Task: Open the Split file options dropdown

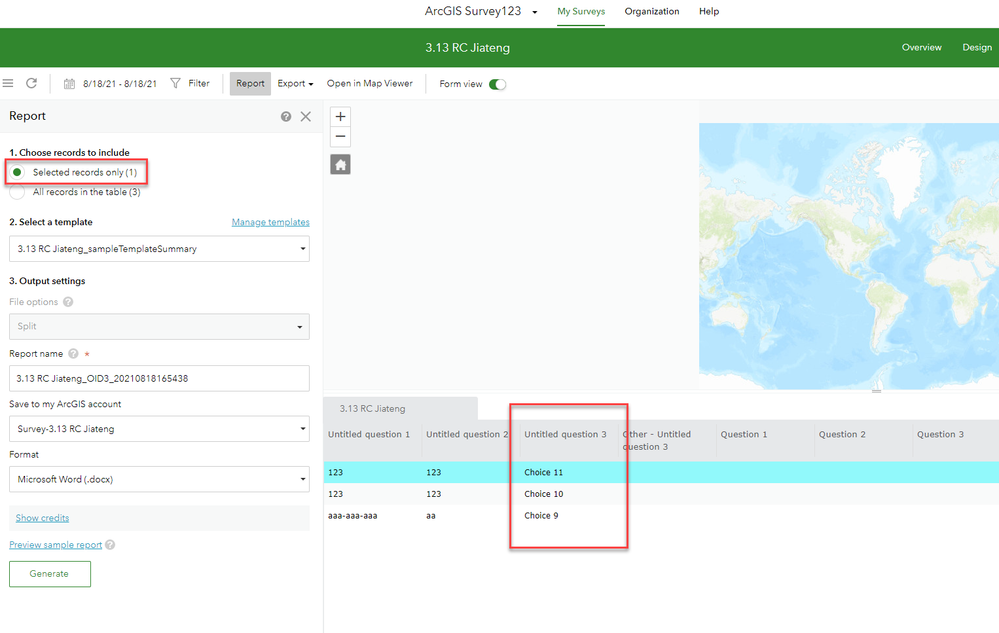Action: pos(159,326)
